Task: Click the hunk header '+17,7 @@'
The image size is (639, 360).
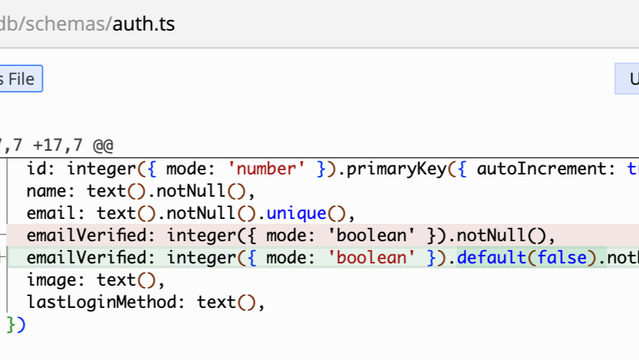Action: [x=73, y=146]
